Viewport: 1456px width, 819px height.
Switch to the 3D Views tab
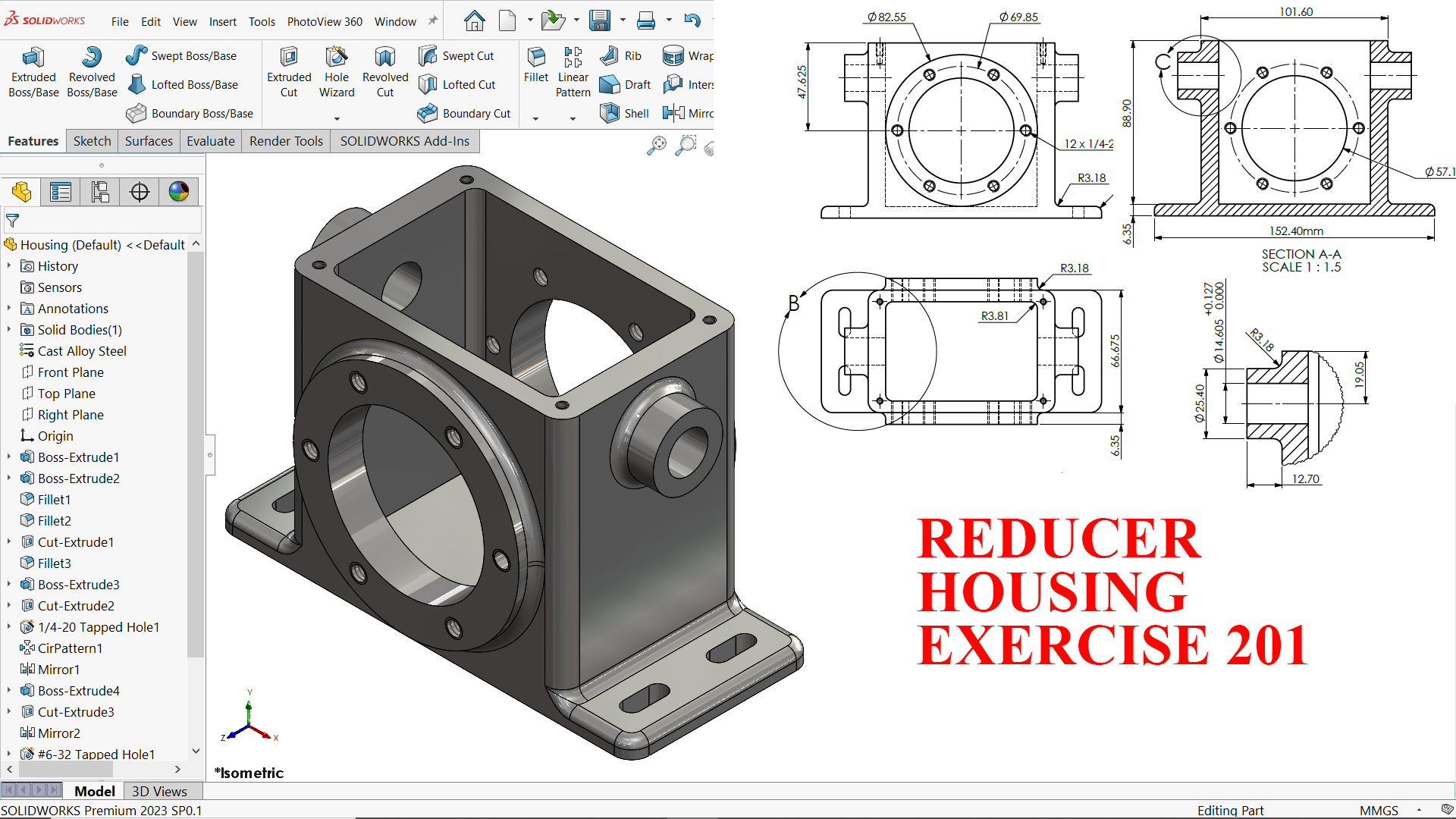[159, 791]
